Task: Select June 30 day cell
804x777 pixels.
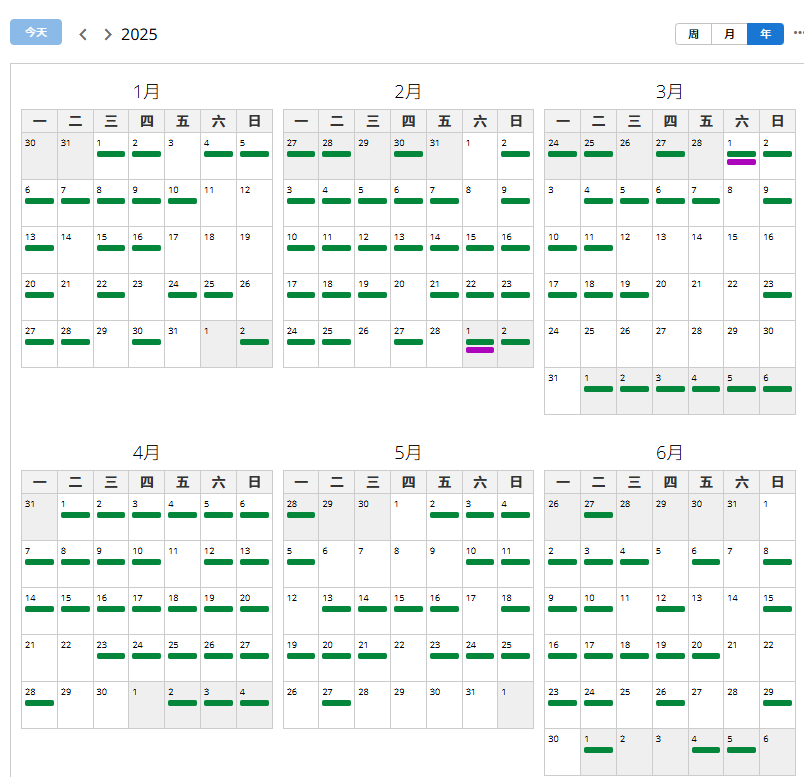Action: pyautogui.click(x=562, y=751)
